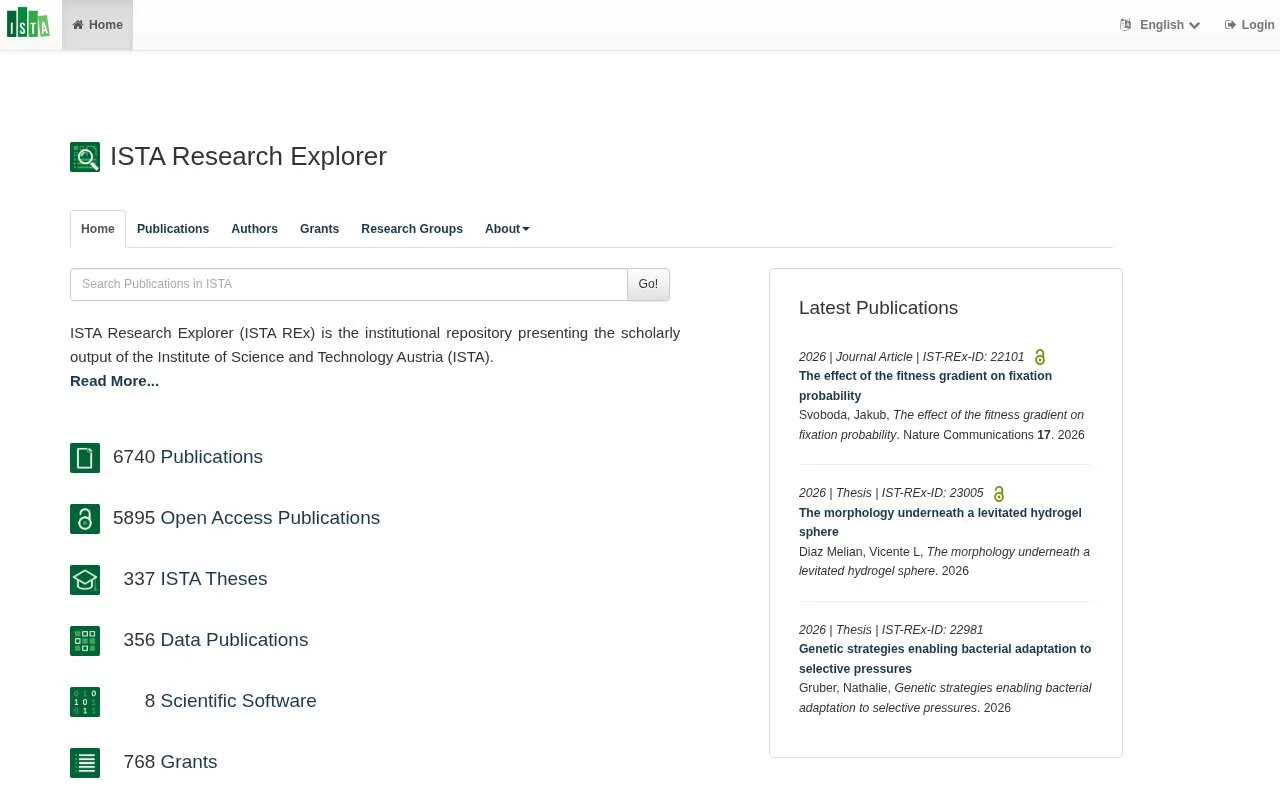Focus the Search Publications in ISTA field
1280x800 pixels.
349,284
